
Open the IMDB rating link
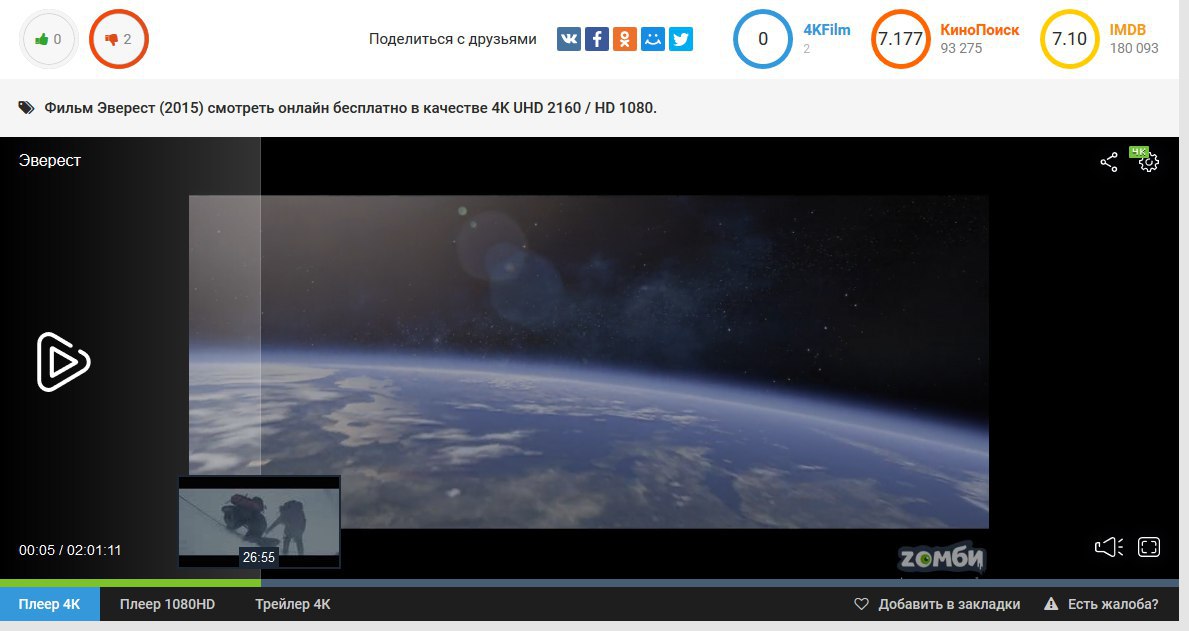[x=1128, y=30]
